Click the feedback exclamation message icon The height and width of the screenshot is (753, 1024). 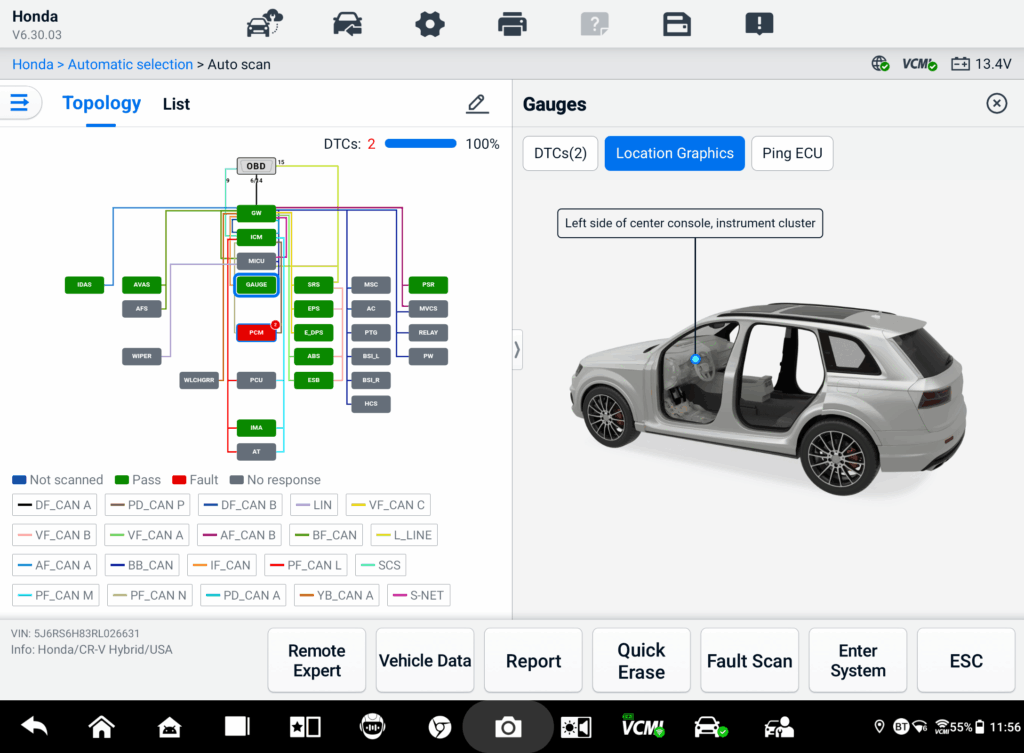(x=759, y=23)
